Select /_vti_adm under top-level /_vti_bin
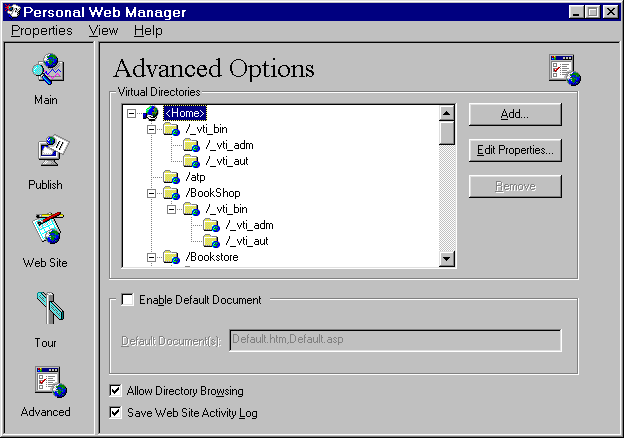 click(x=230, y=145)
